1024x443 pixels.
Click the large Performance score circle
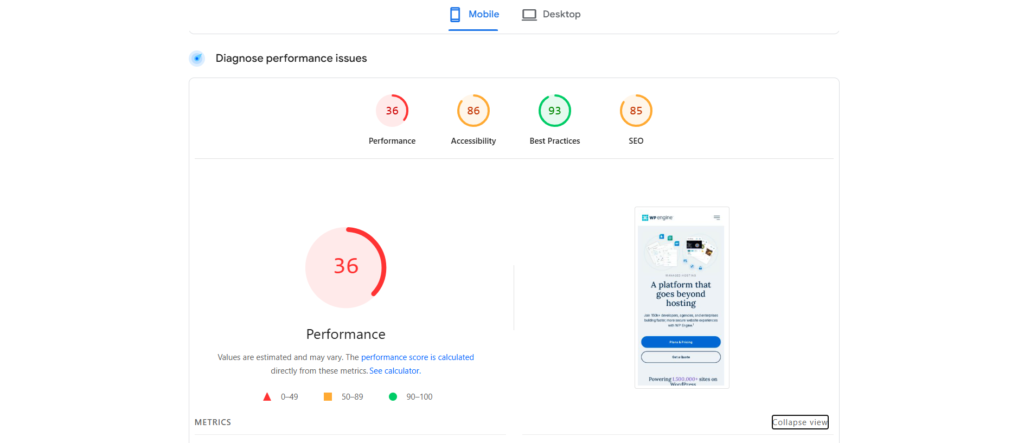345,267
